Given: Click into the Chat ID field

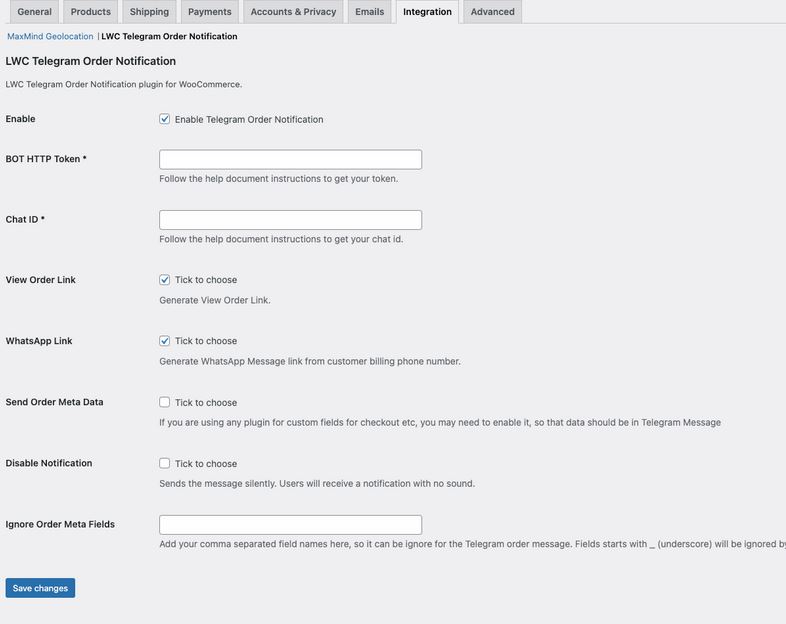Looking at the screenshot, I should pyautogui.click(x=290, y=220).
